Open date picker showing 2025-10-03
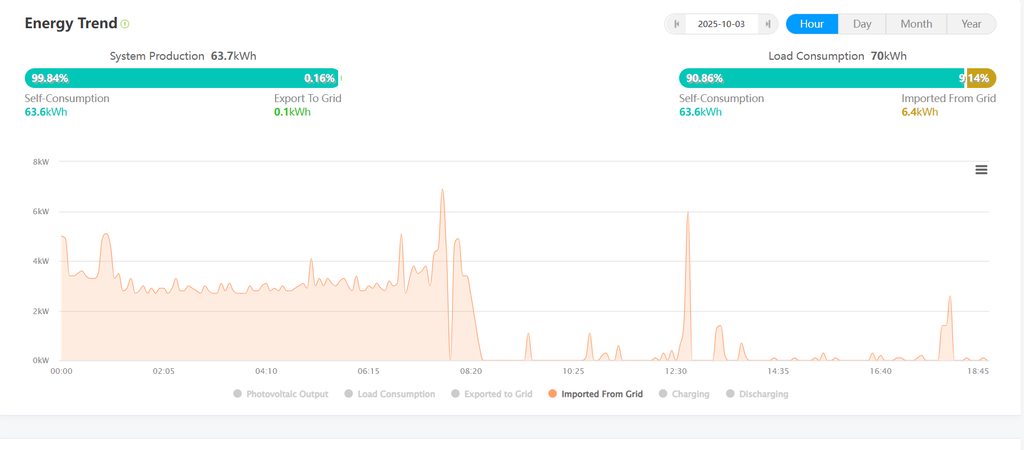 pos(721,24)
